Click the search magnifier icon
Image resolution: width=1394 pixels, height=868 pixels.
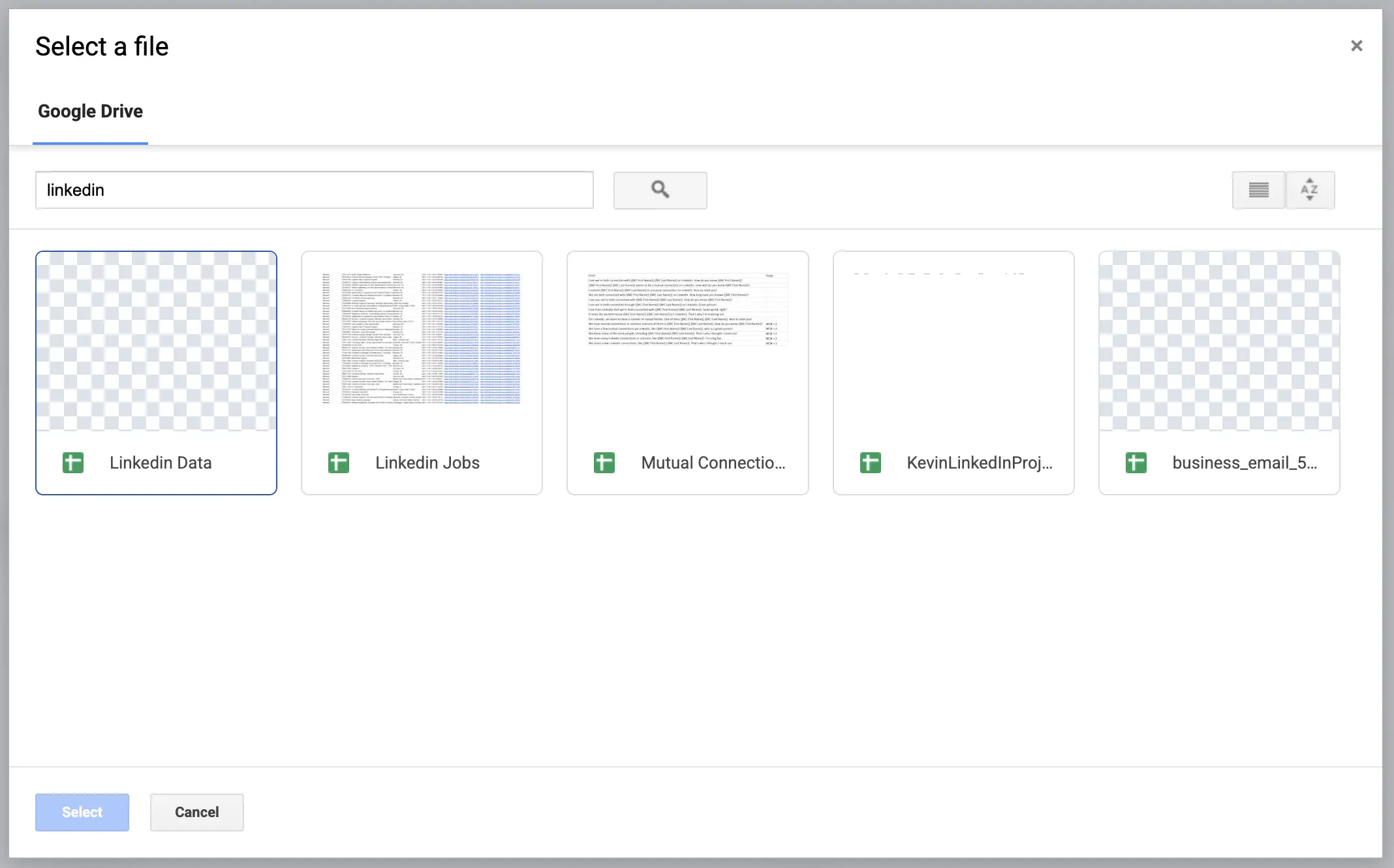[660, 190]
